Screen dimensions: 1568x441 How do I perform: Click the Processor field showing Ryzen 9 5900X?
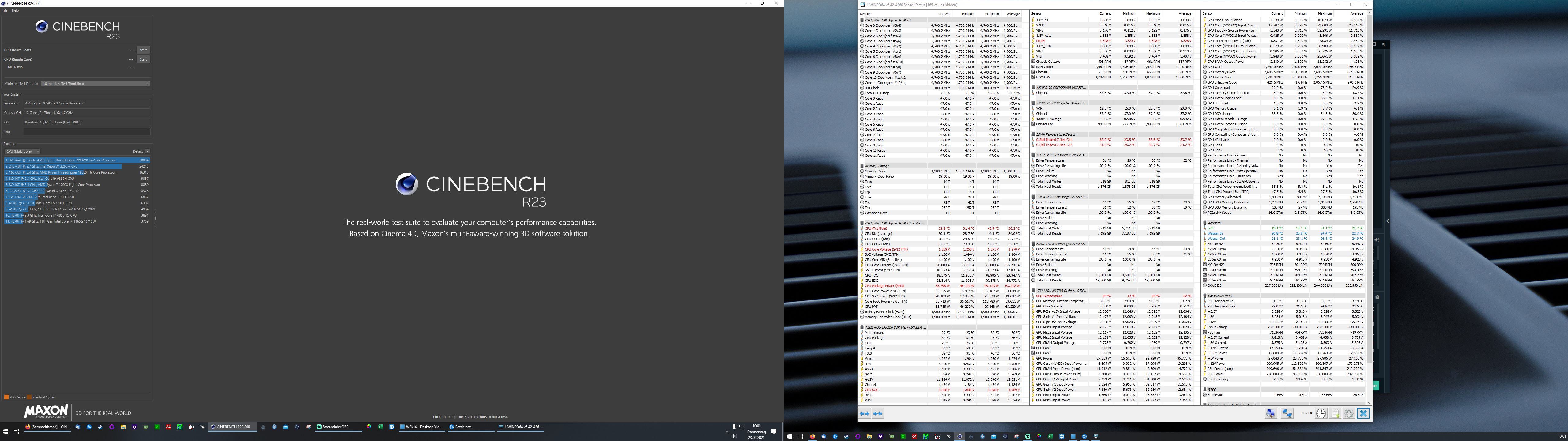[x=87, y=104]
